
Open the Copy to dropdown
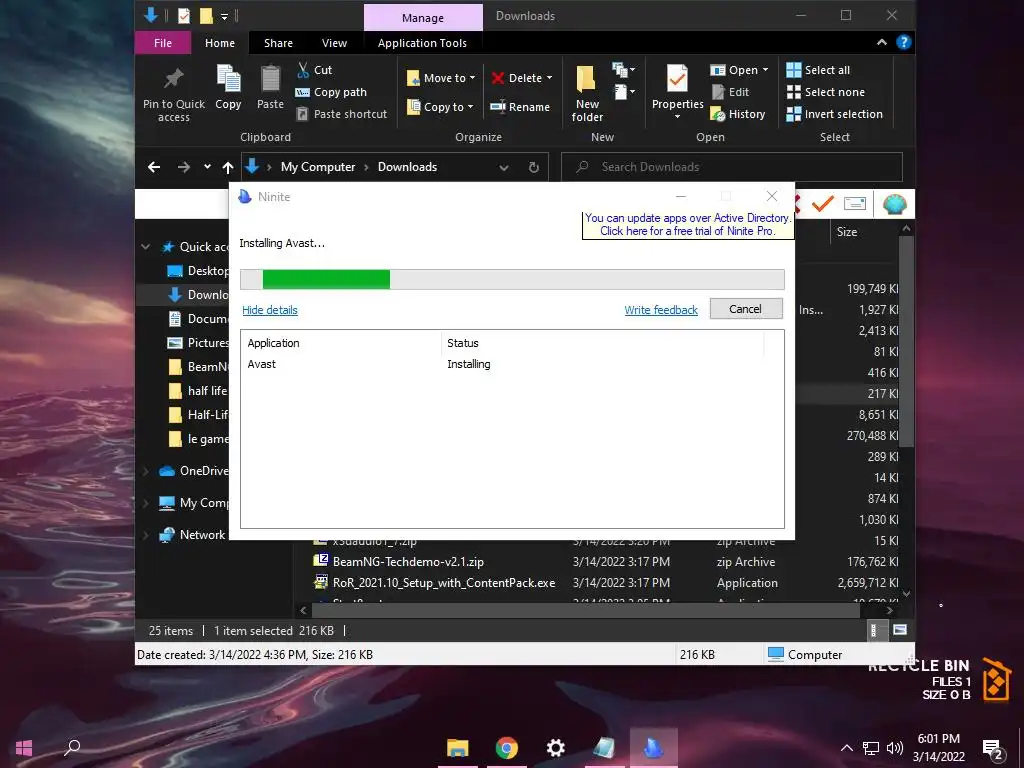coord(440,106)
